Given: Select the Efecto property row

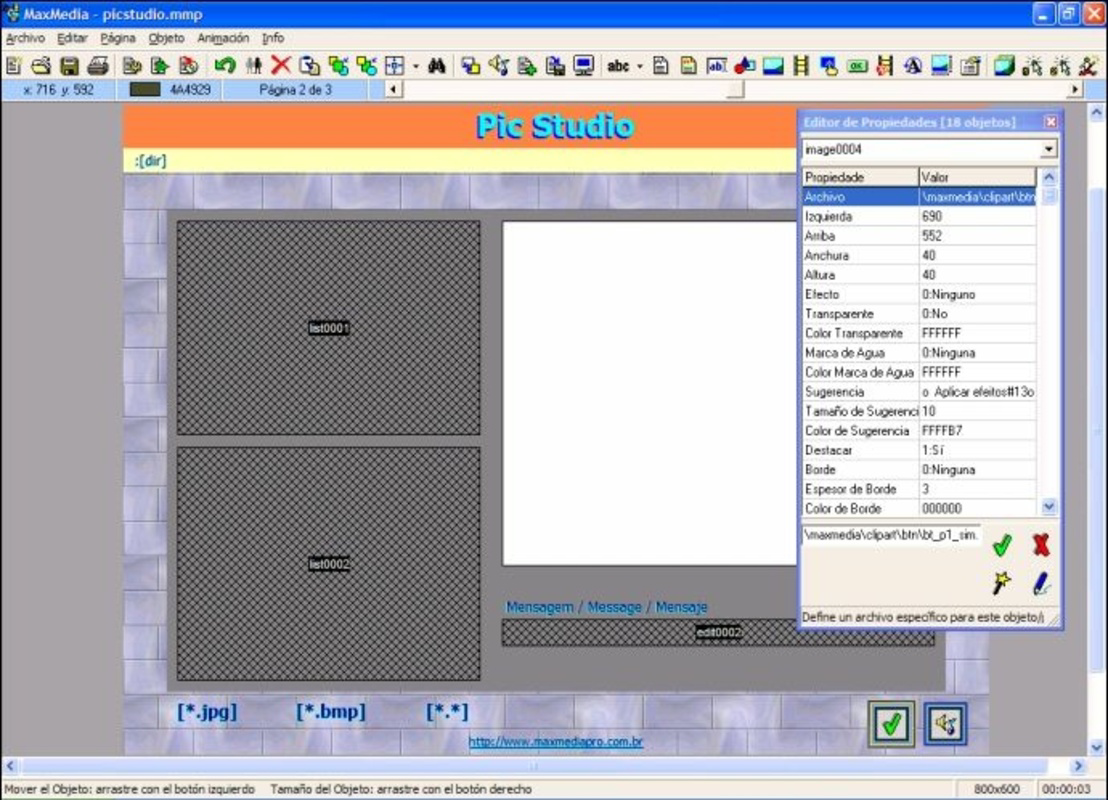Looking at the screenshot, I should (919, 295).
